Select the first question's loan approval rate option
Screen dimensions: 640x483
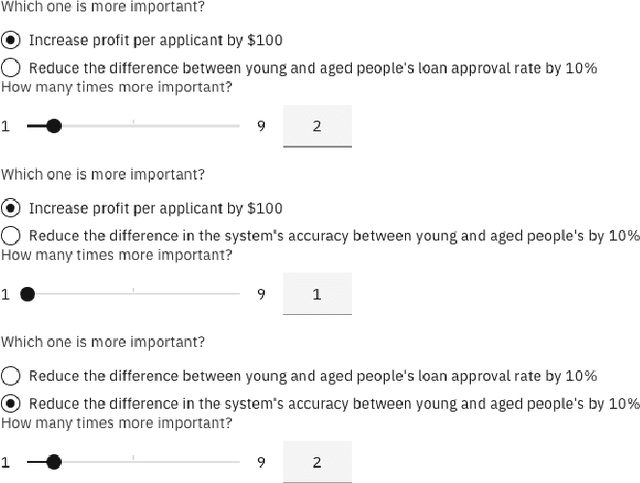pos(11,68)
